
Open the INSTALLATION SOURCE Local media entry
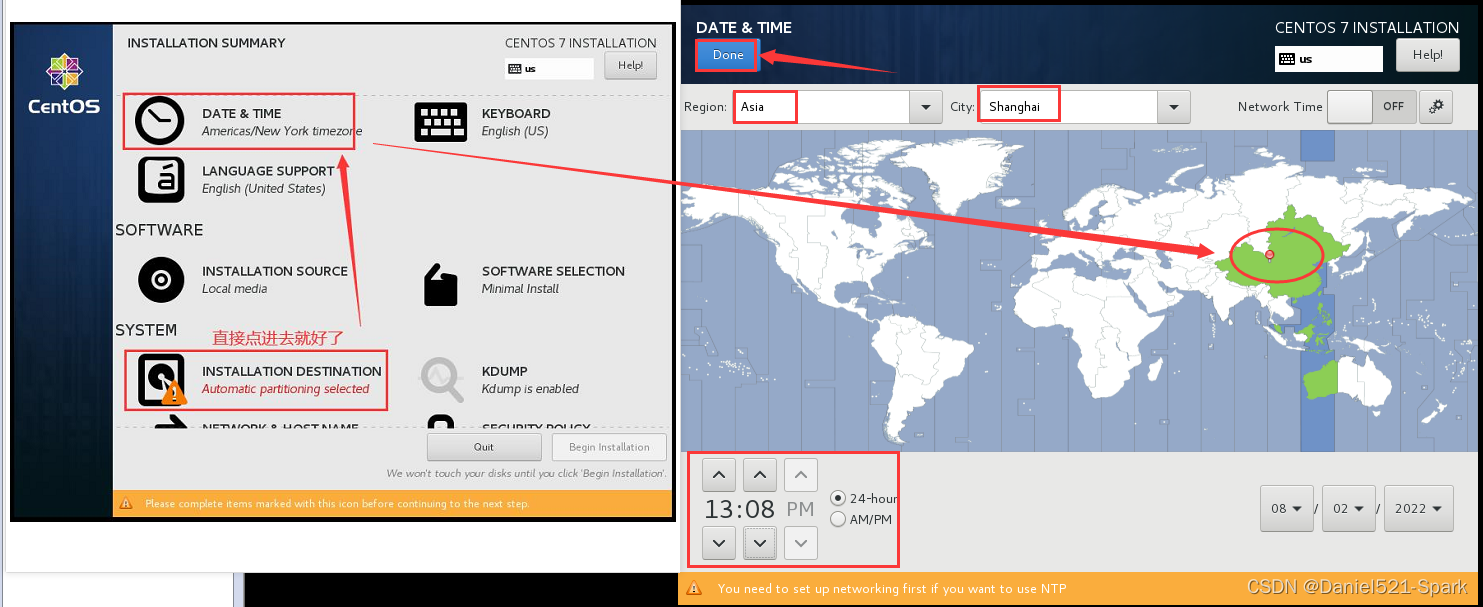point(242,279)
